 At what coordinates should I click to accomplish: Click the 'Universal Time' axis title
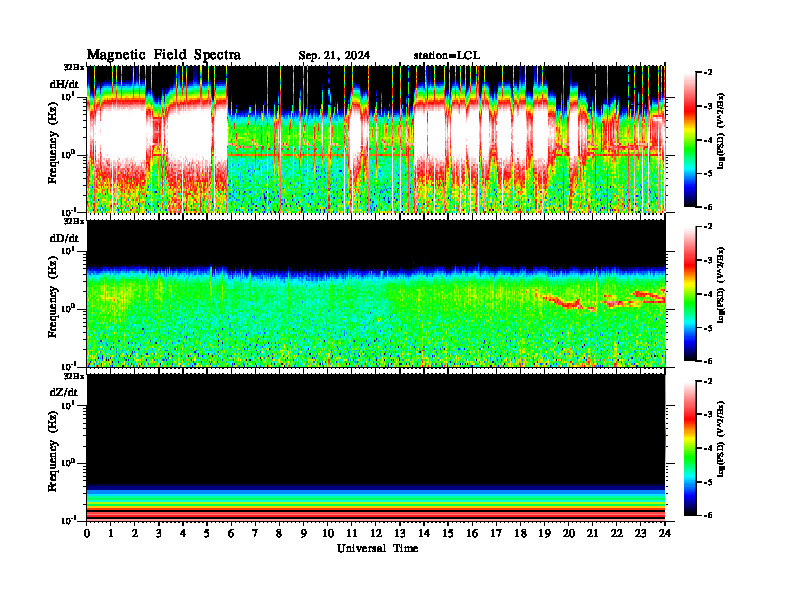click(377, 548)
